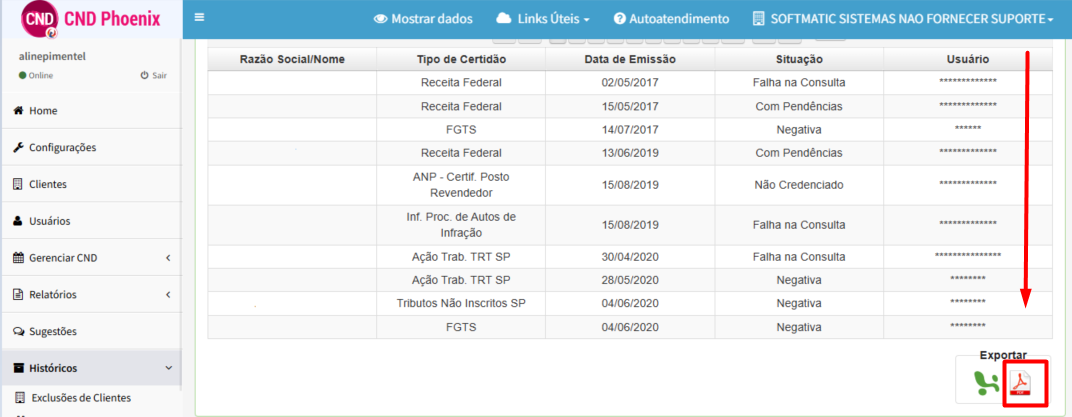Expand the Gerenciar CND submenu
The height and width of the screenshot is (417, 1072).
pos(91,258)
